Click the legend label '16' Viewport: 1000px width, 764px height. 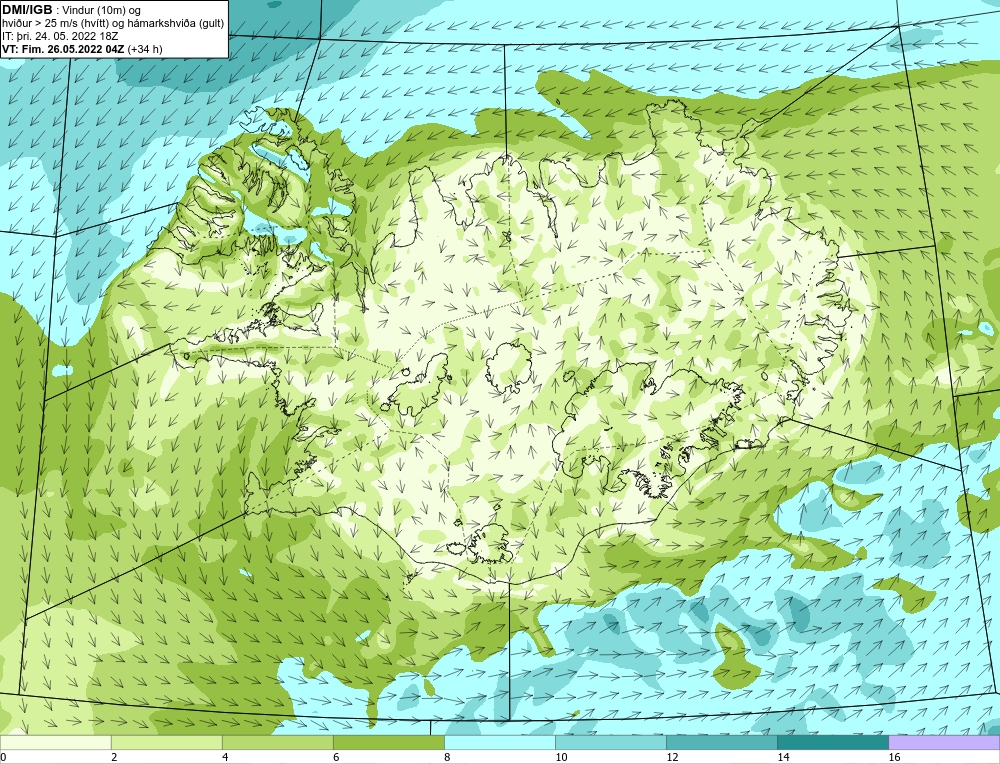pos(894,757)
